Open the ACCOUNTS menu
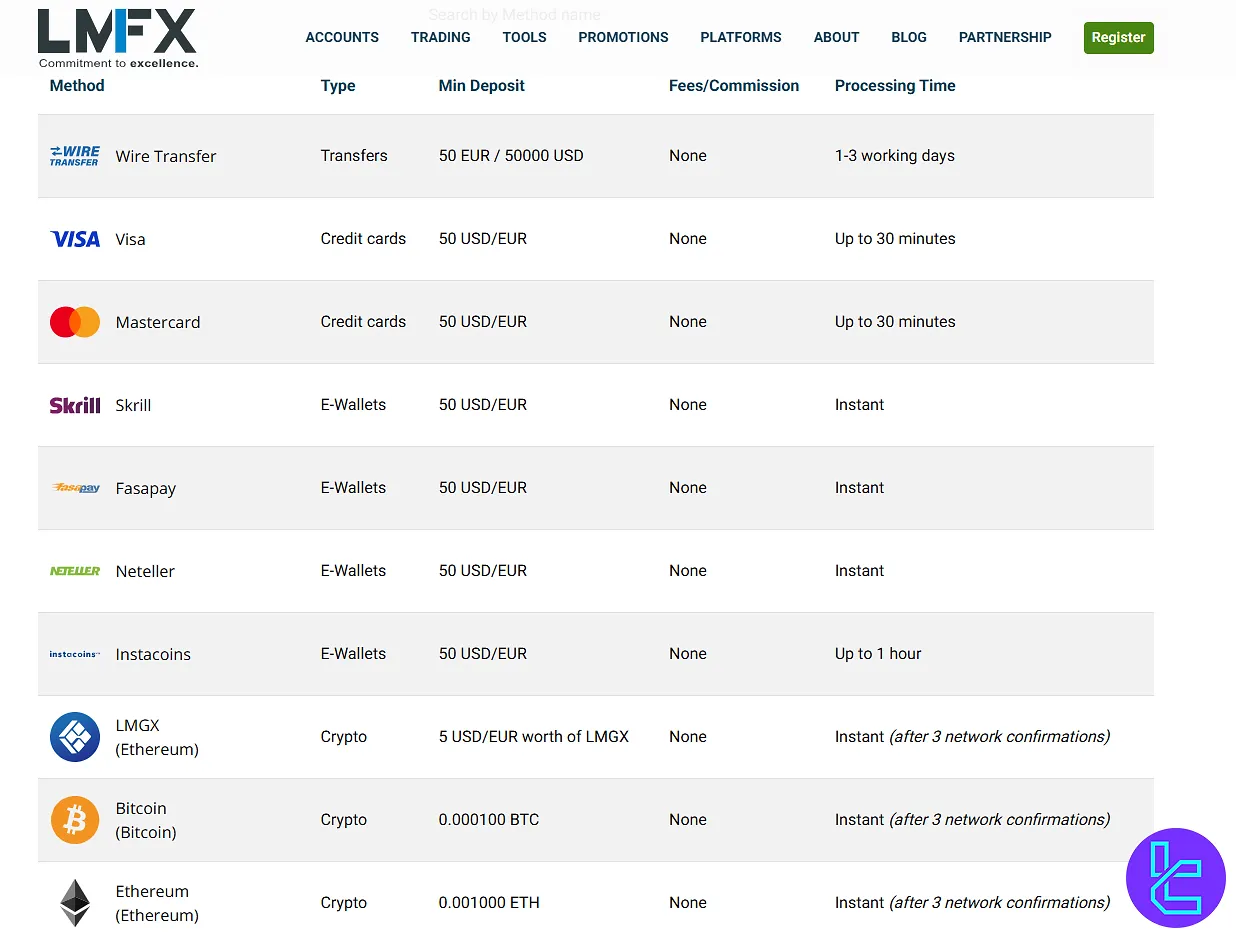Image resolution: width=1236 pixels, height=938 pixels. 342,37
